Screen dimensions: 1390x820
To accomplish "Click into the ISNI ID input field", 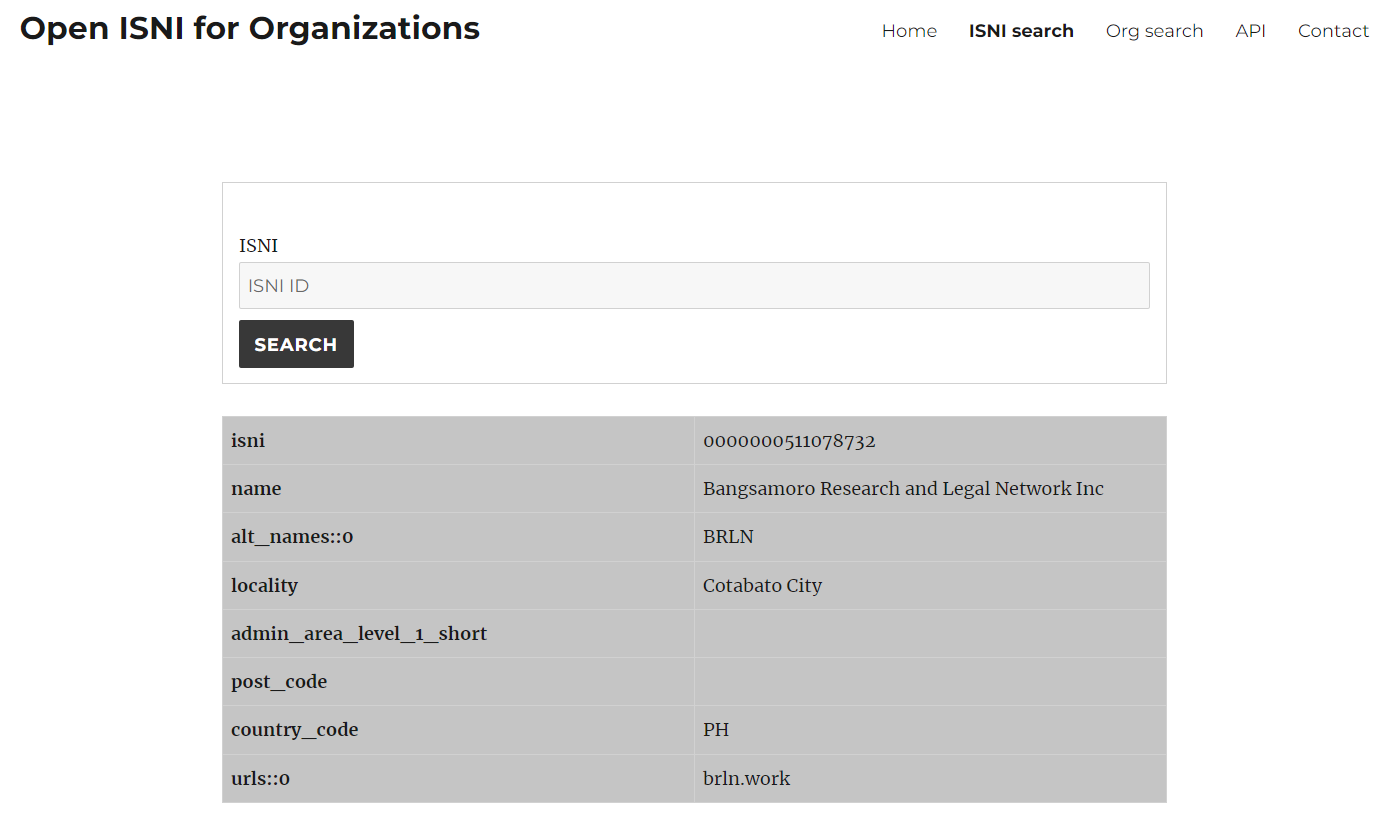I will pyautogui.click(x=694, y=286).
